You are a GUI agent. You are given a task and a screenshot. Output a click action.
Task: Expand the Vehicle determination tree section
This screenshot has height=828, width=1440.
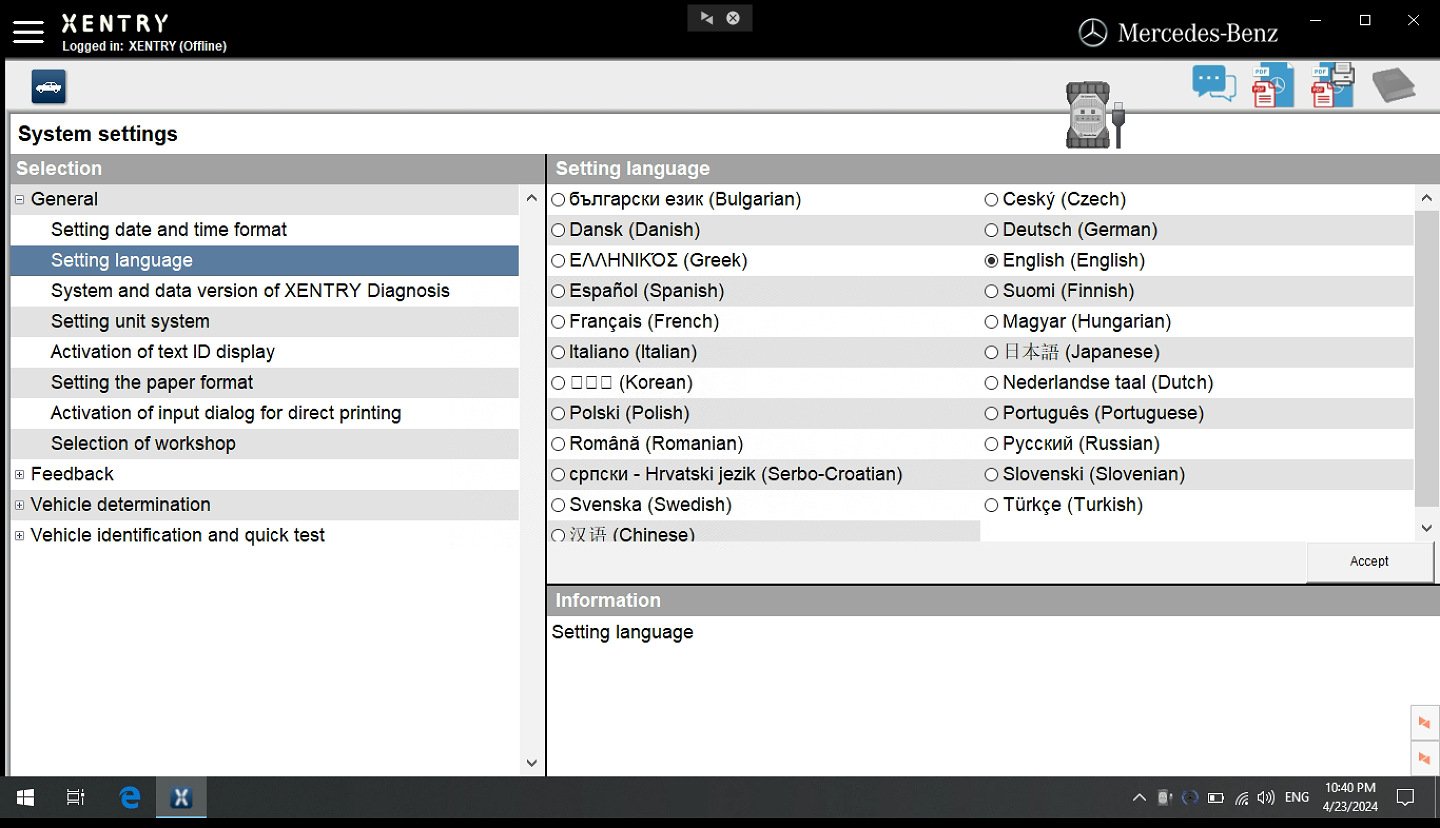tap(19, 505)
